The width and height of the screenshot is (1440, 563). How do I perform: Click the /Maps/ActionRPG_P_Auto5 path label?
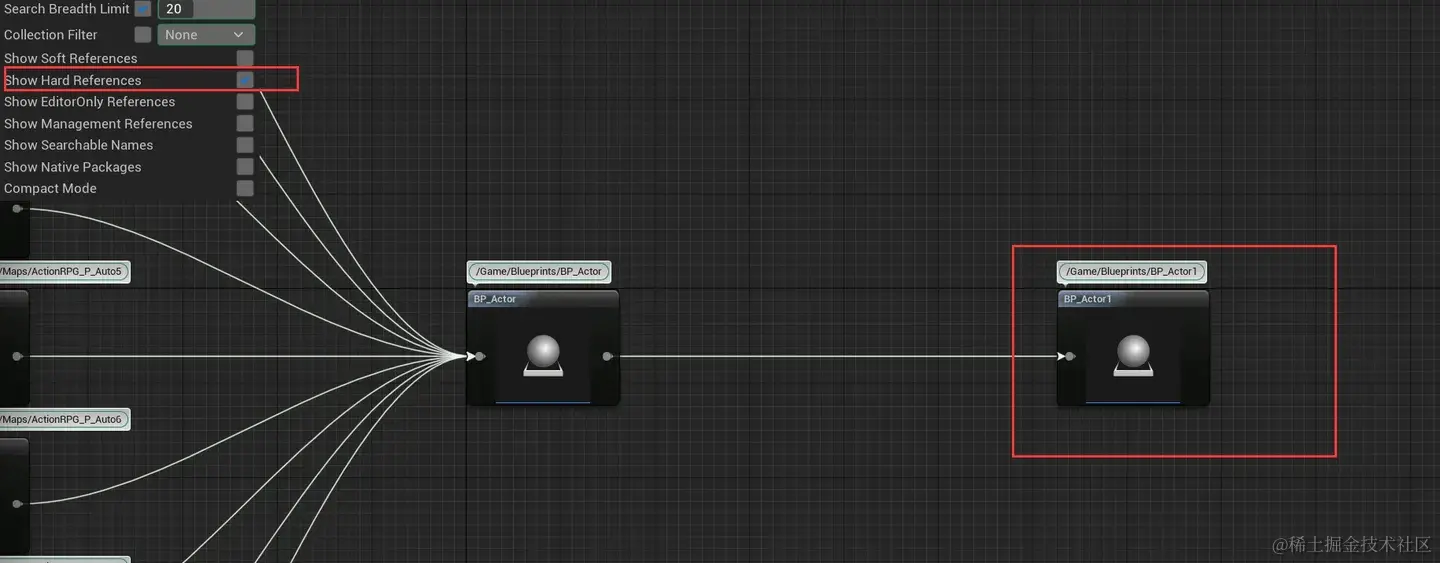click(64, 272)
